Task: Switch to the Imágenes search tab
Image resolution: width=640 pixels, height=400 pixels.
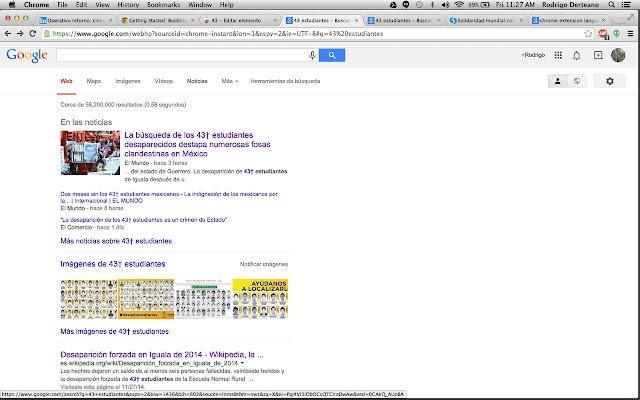Action: (128, 81)
